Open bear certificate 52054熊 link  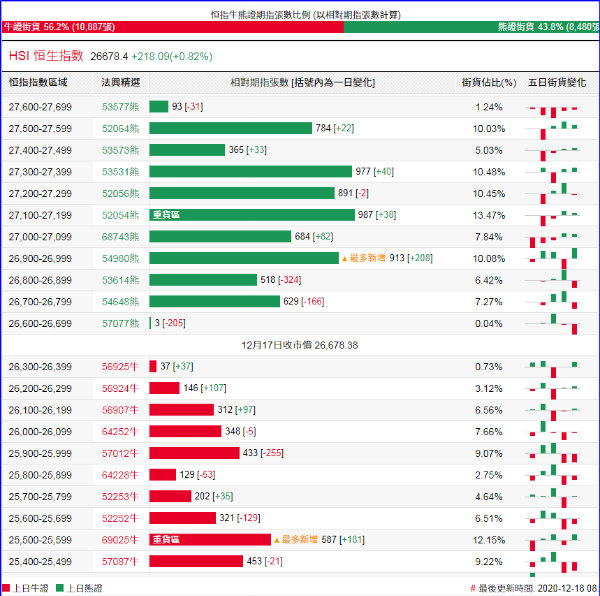[120, 215]
